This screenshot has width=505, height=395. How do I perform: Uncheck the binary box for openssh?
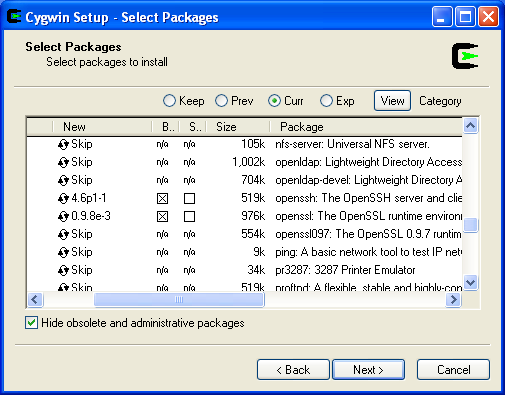pyautogui.click(x=162, y=199)
